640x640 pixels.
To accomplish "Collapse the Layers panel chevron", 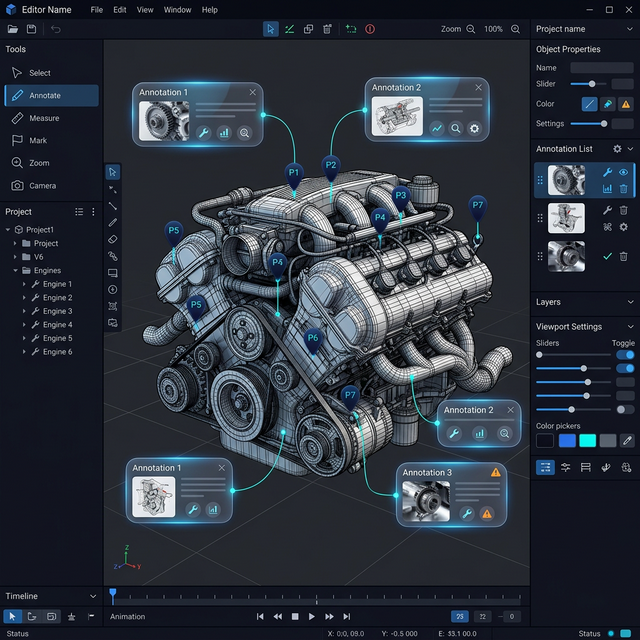I will click(629, 302).
